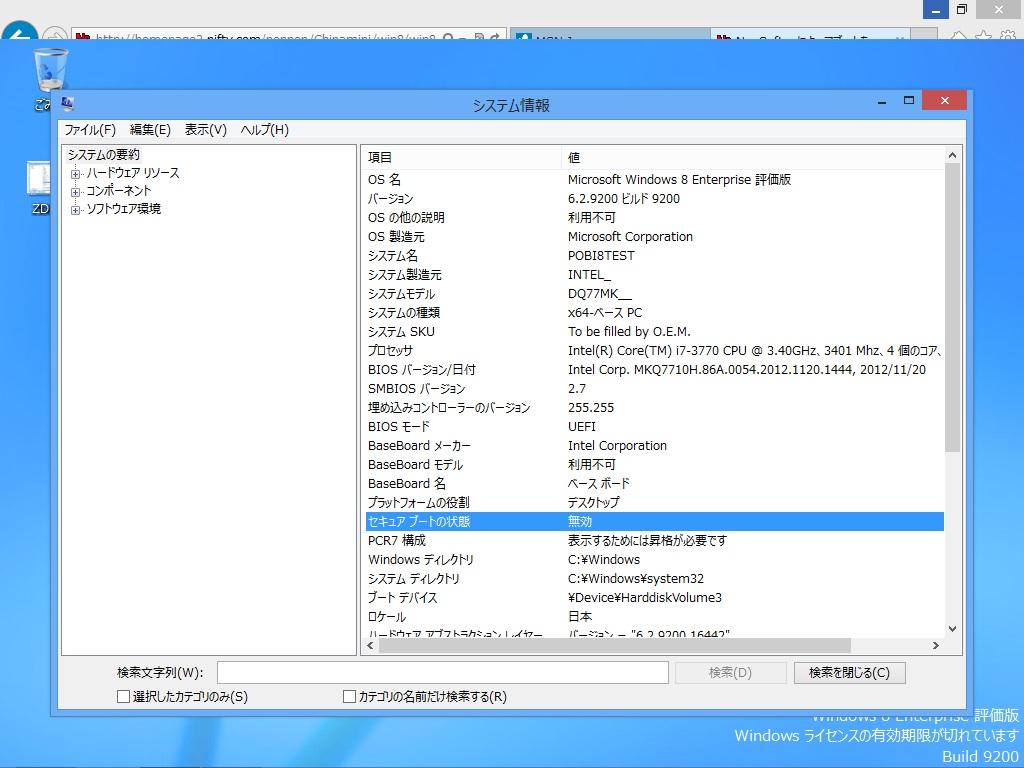Select the BaseBoard モデル row
This screenshot has height=768, width=1024.
coord(653,464)
